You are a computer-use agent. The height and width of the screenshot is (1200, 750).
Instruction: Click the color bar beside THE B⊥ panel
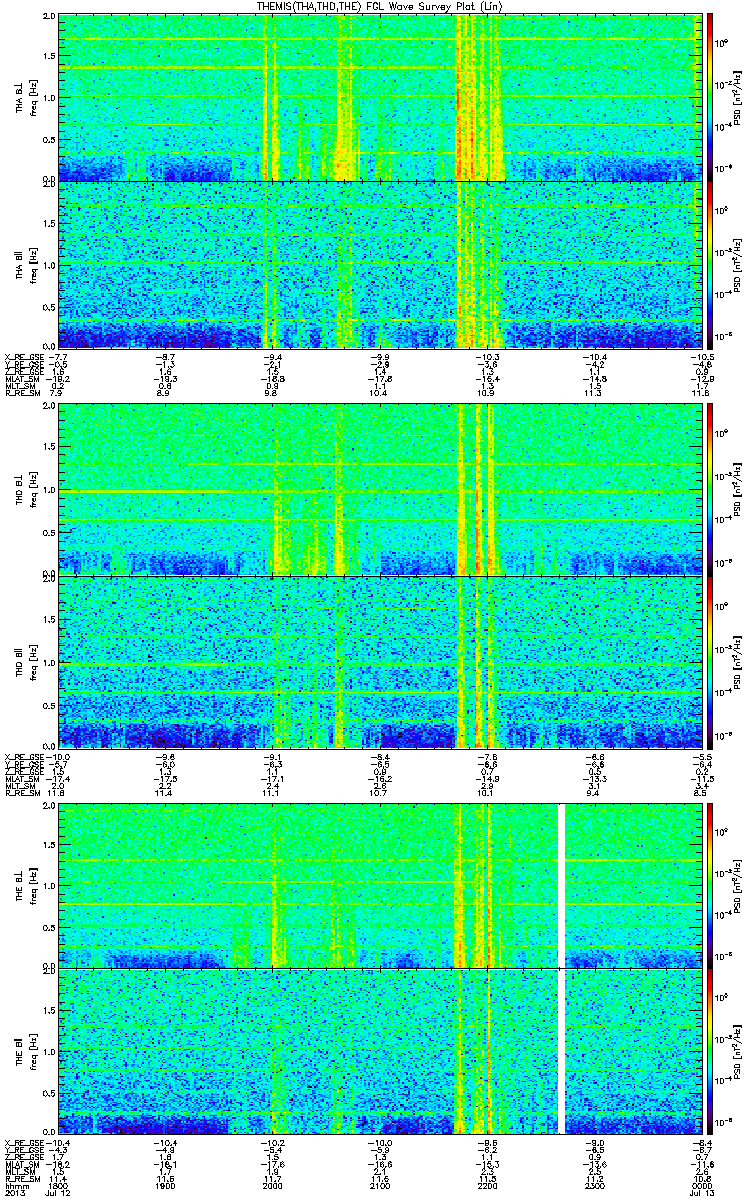[710, 884]
